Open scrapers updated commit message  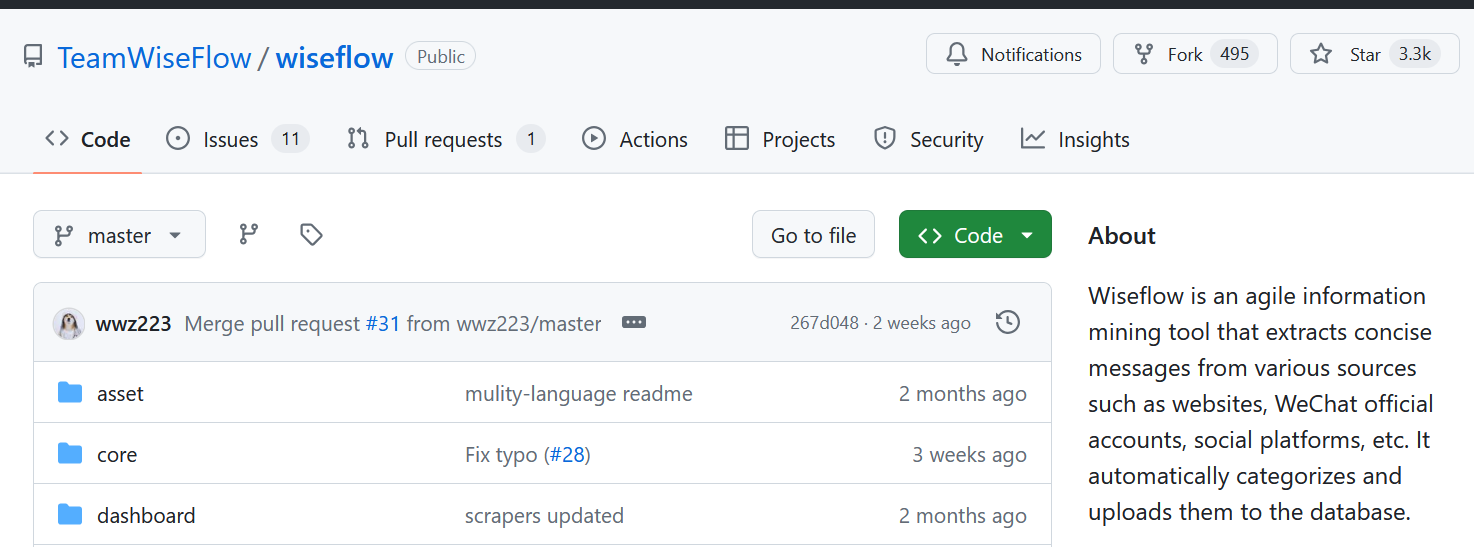point(544,515)
